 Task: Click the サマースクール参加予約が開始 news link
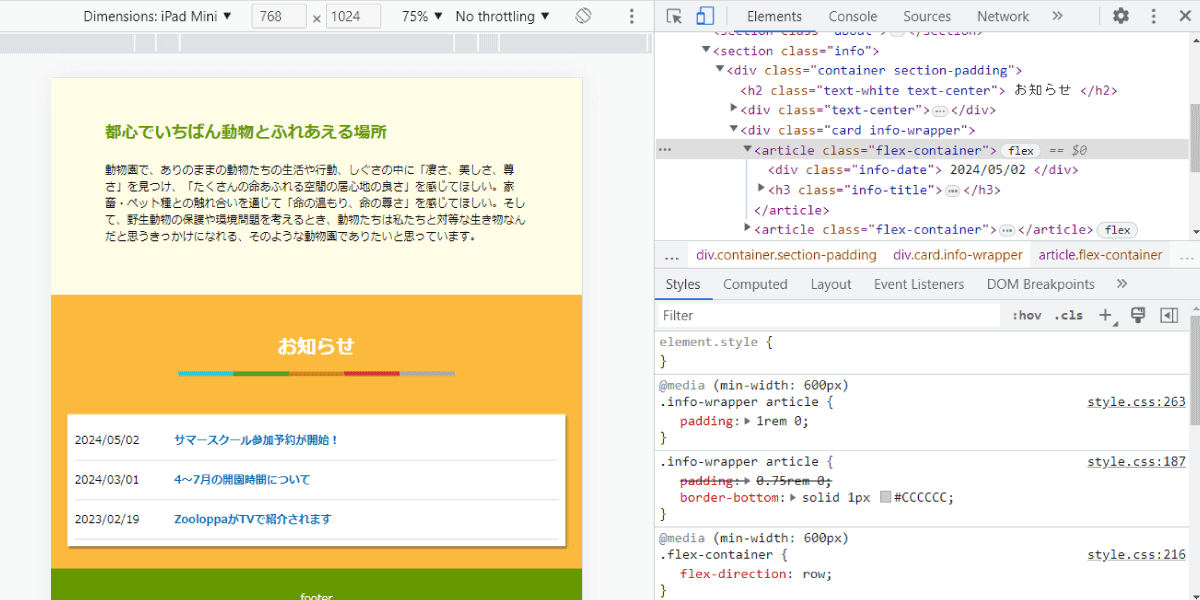[x=257, y=440]
